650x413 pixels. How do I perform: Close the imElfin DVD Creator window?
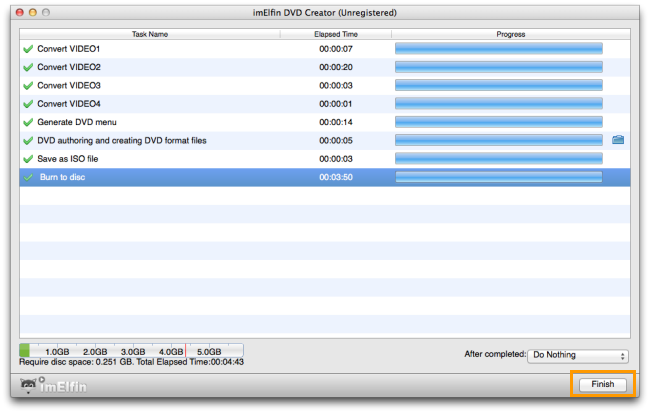[x=19, y=12]
